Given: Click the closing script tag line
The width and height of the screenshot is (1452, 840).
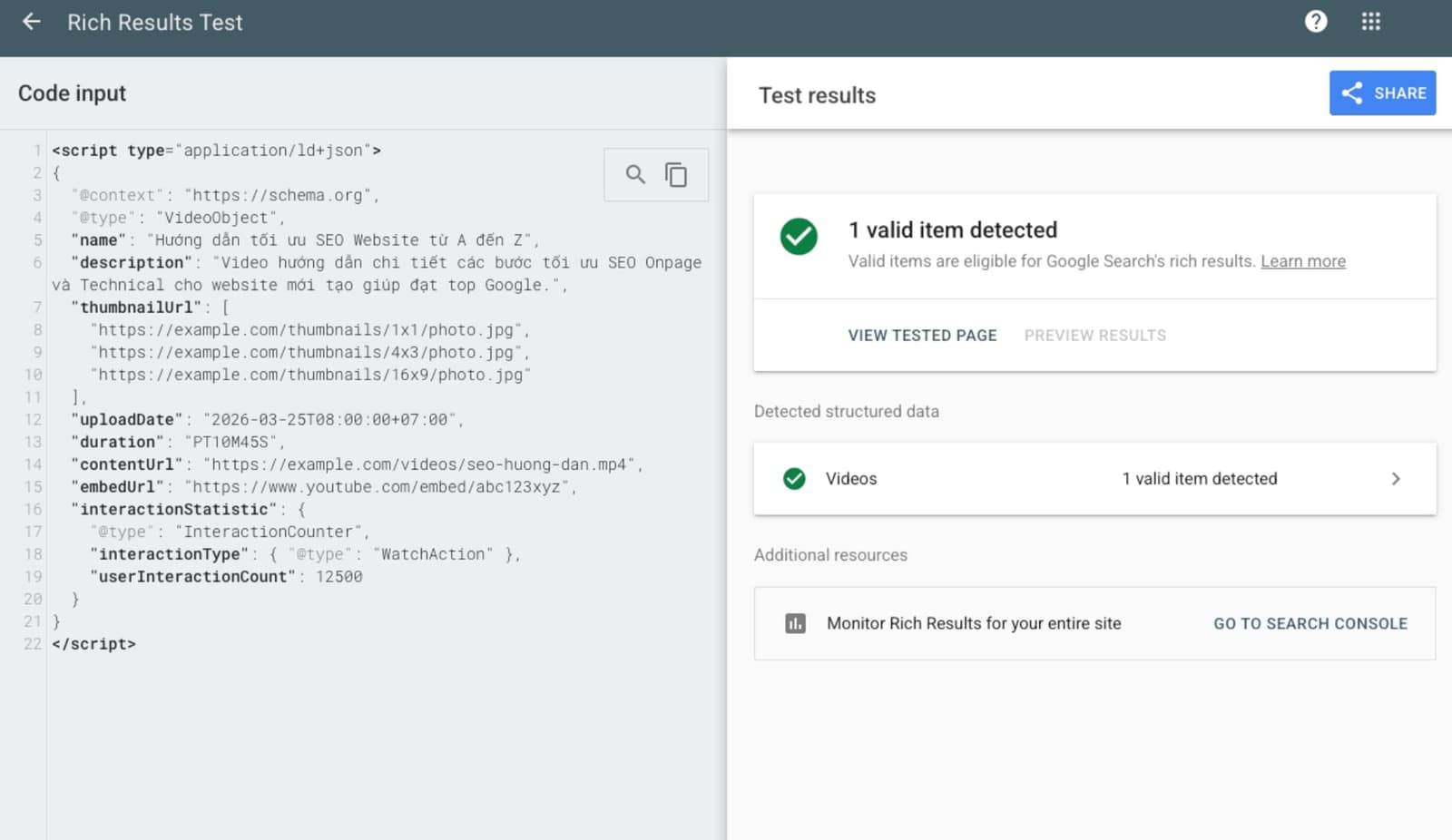Looking at the screenshot, I should (x=93, y=644).
